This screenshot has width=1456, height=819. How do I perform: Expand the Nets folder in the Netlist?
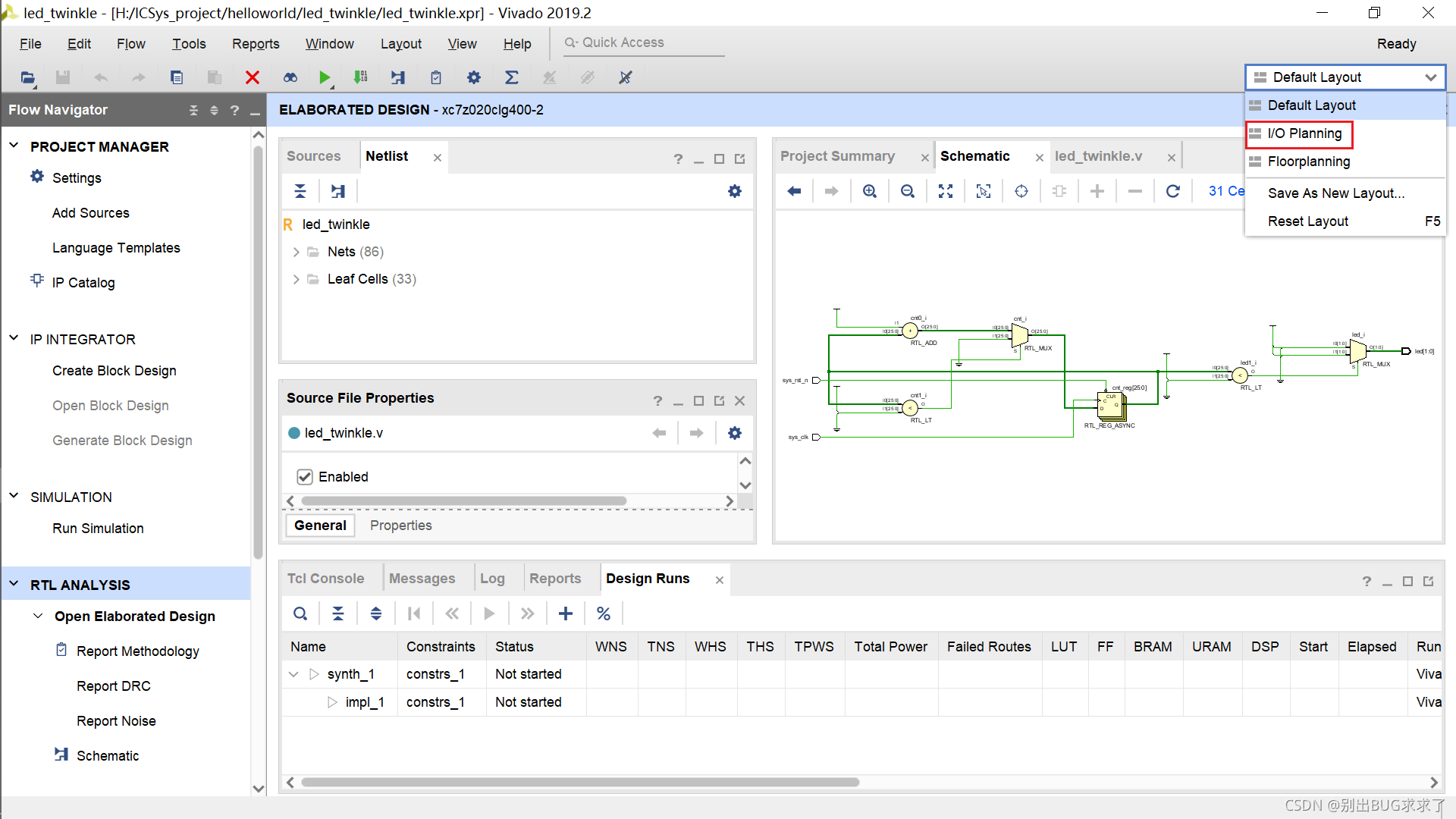(x=296, y=252)
